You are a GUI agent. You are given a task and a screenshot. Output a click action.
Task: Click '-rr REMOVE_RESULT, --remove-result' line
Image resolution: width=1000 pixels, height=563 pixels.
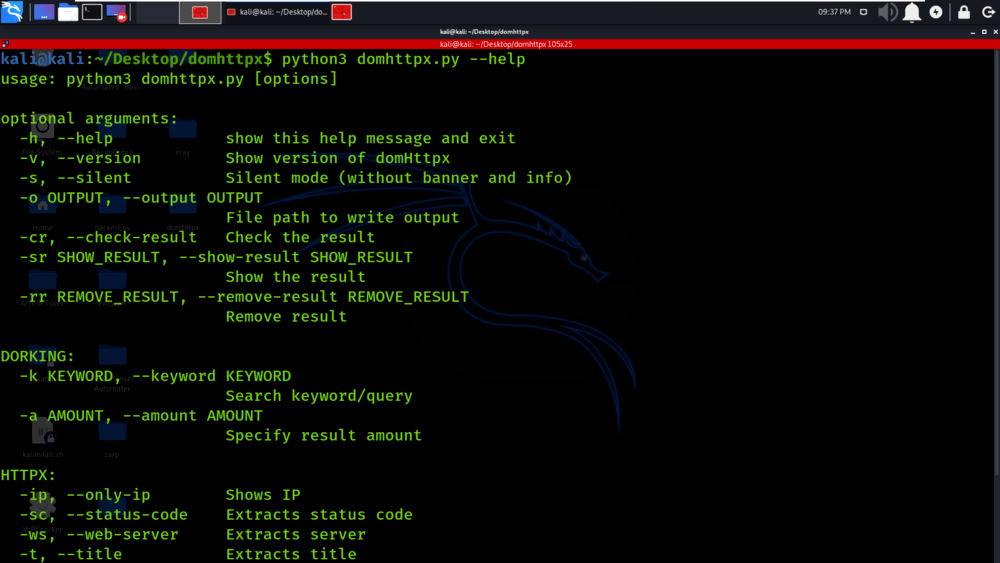(244, 296)
